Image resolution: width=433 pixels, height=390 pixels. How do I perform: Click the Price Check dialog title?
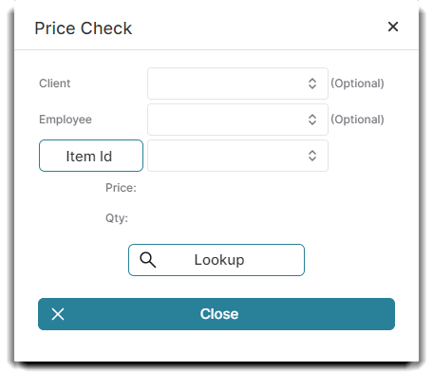(83, 28)
